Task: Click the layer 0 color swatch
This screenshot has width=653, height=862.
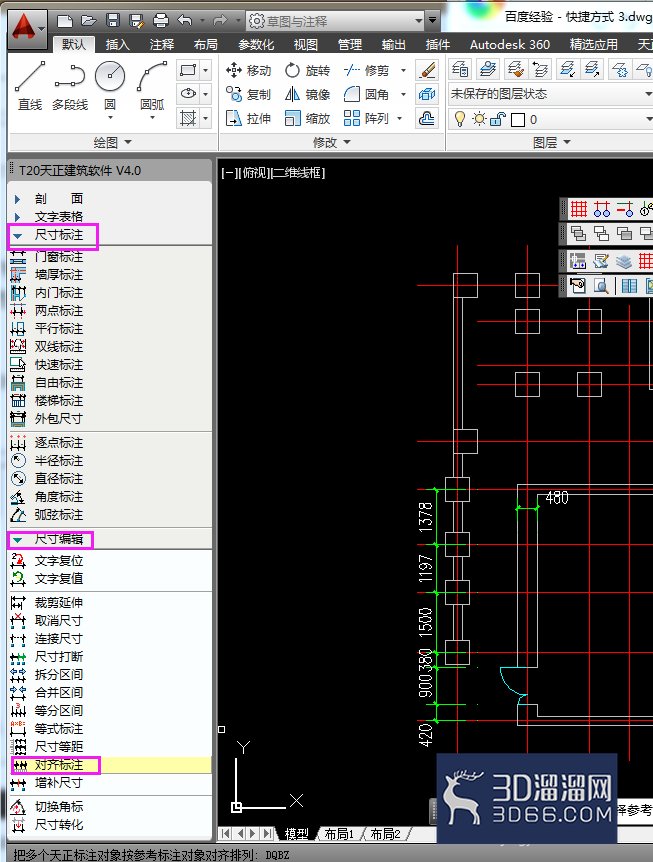Action: (x=518, y=119)
